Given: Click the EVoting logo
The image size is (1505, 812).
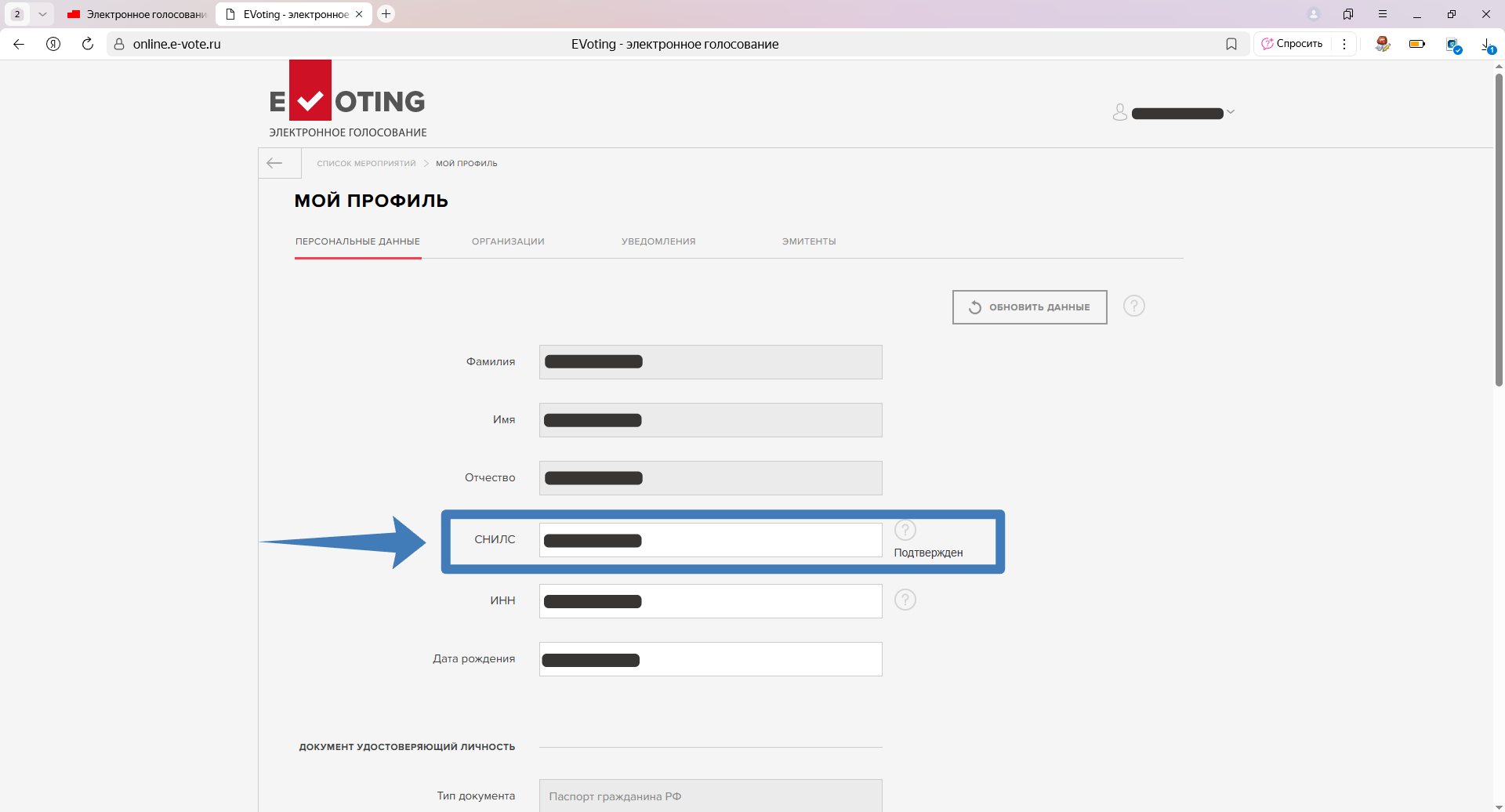Looking at the screenshot, I should pos(347,100).
